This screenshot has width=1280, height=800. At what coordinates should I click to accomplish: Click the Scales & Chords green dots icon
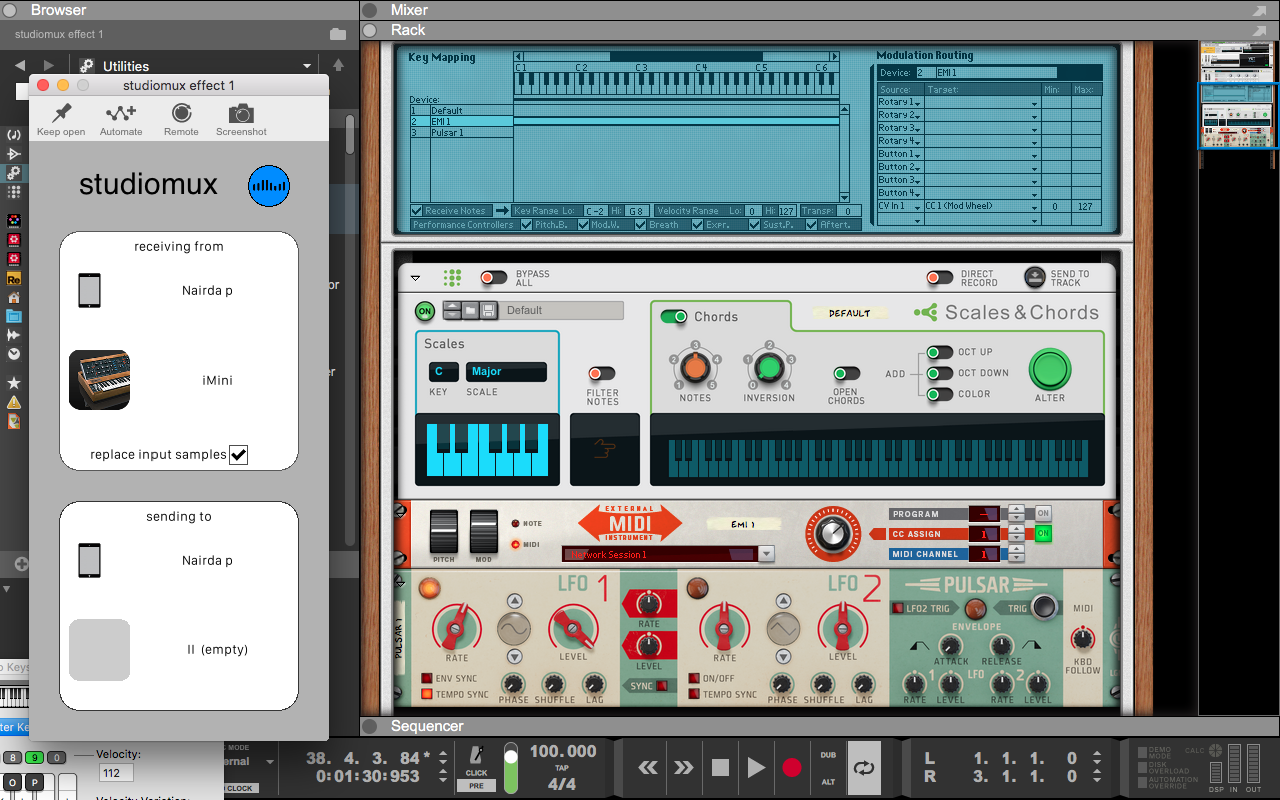coord(452,278)
